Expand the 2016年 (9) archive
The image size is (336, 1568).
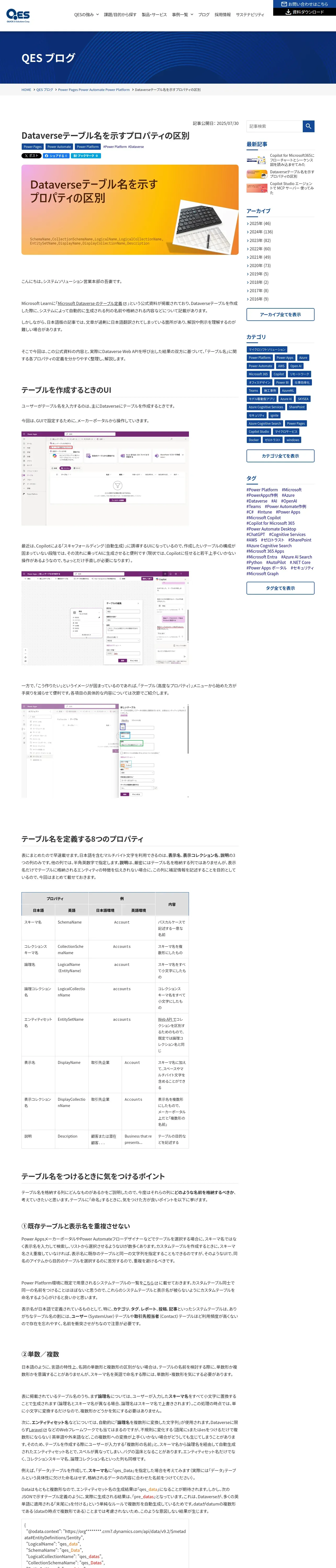[259, 299]
